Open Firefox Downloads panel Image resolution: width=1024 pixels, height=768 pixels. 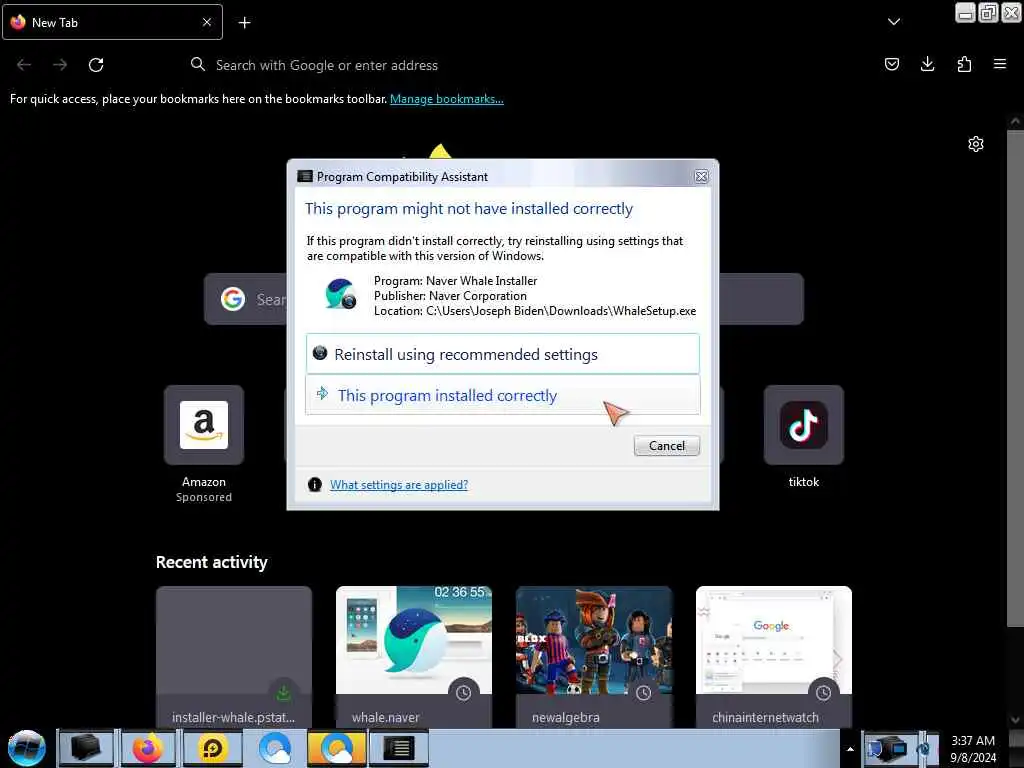pyautogui.click(x=927, y=64)
